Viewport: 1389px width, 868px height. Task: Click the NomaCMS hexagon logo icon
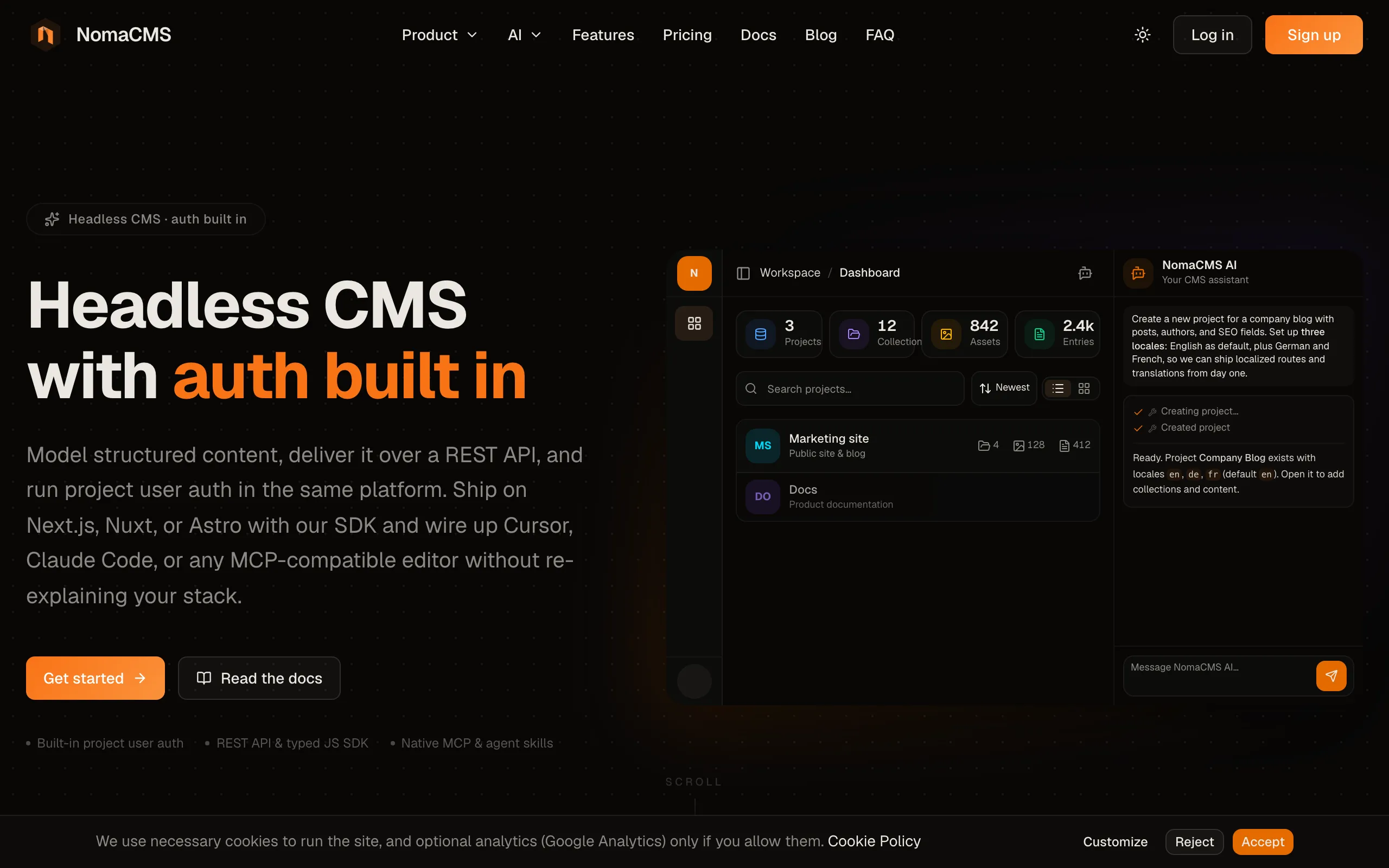pos(46,34)
